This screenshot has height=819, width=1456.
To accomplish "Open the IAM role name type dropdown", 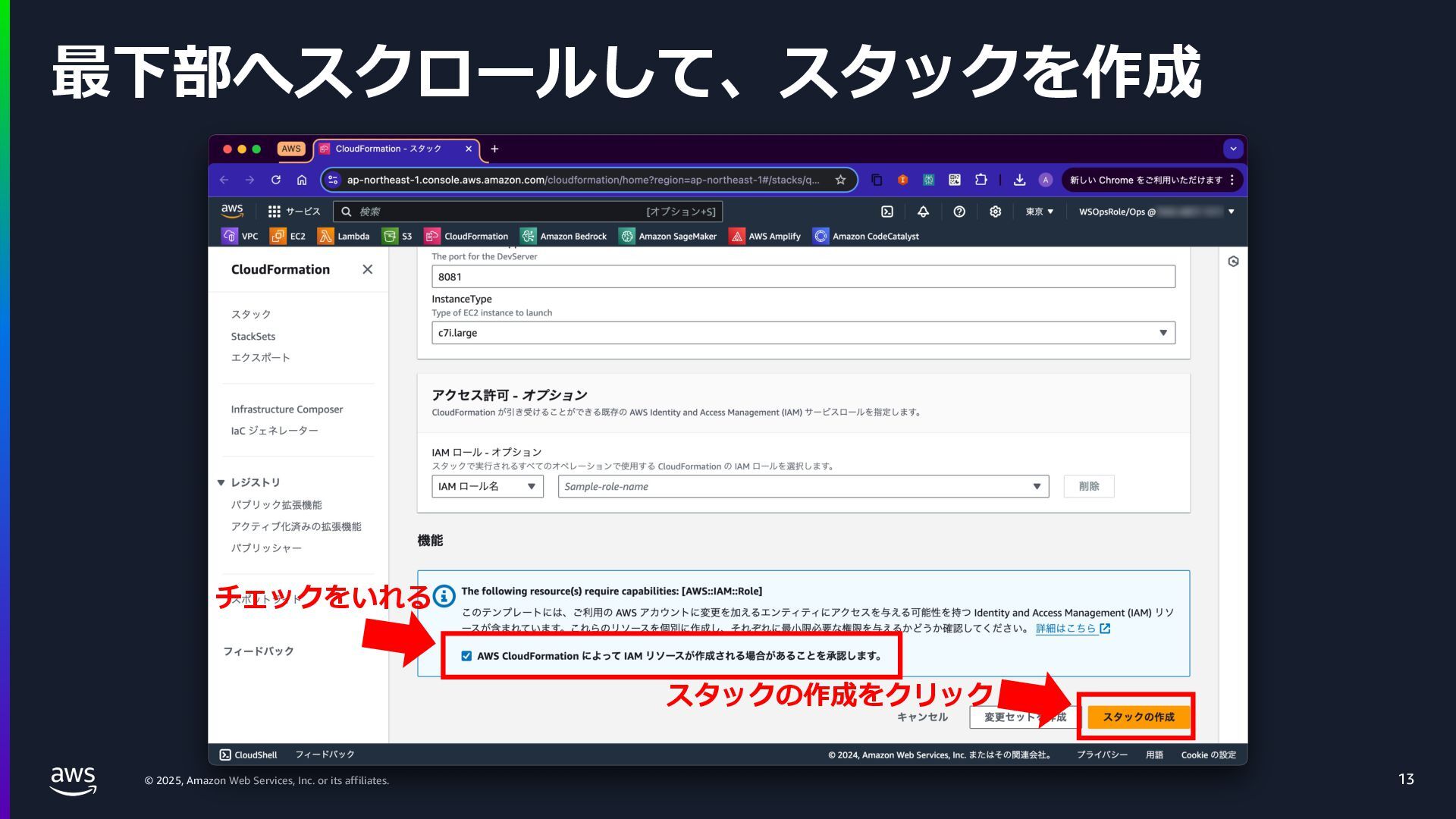I will 488,486.
